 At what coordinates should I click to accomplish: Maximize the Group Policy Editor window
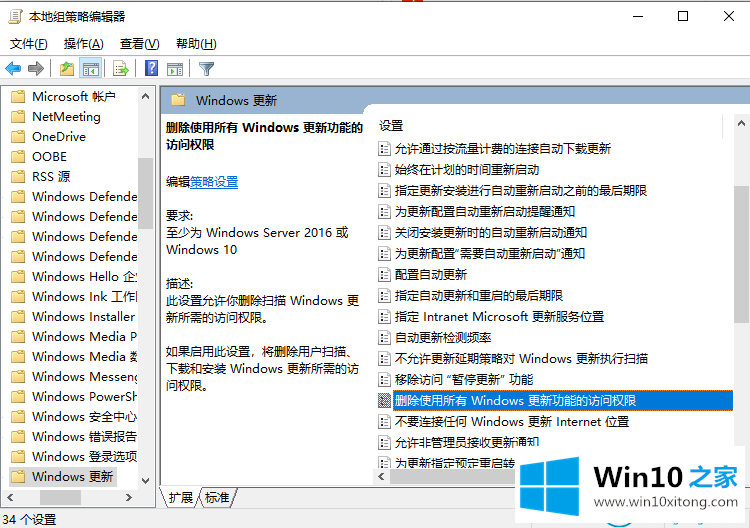(x=683, y=16)
